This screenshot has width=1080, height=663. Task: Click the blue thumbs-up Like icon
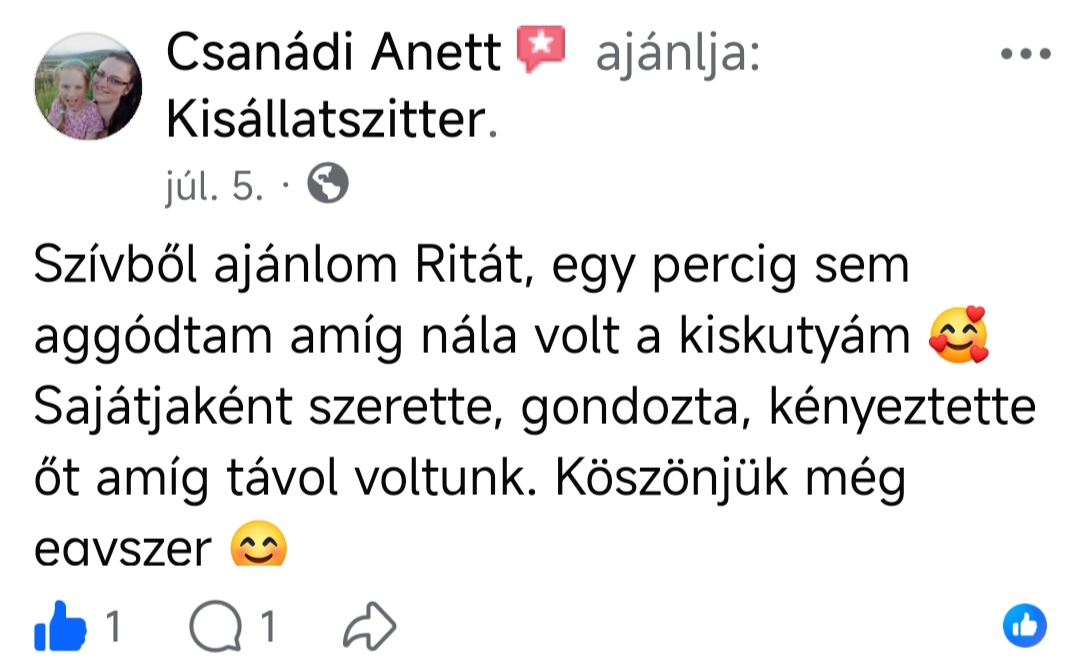click(x=60, y=627)
